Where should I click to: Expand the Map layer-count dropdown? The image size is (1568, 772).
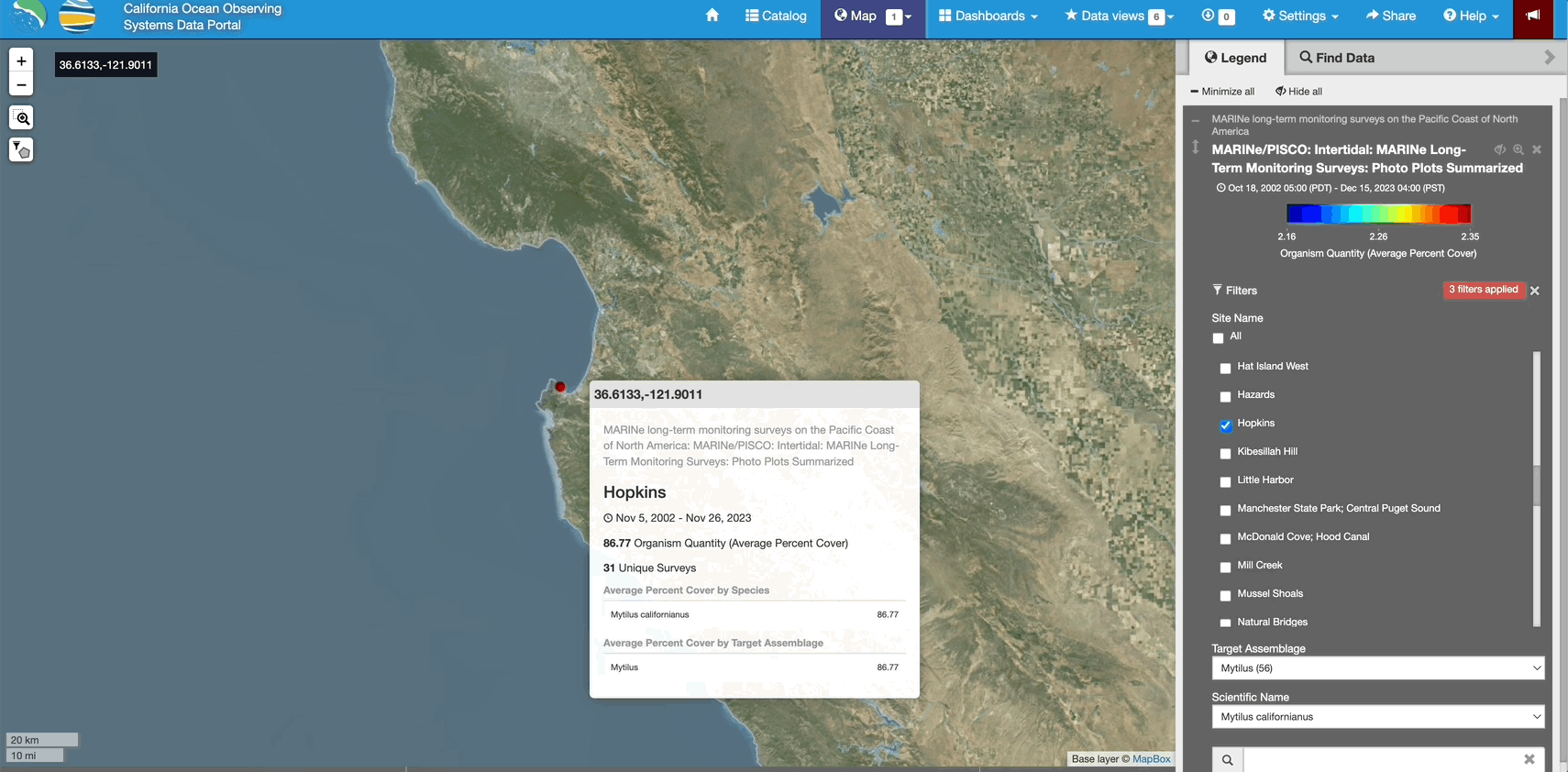tap(899, 17)
